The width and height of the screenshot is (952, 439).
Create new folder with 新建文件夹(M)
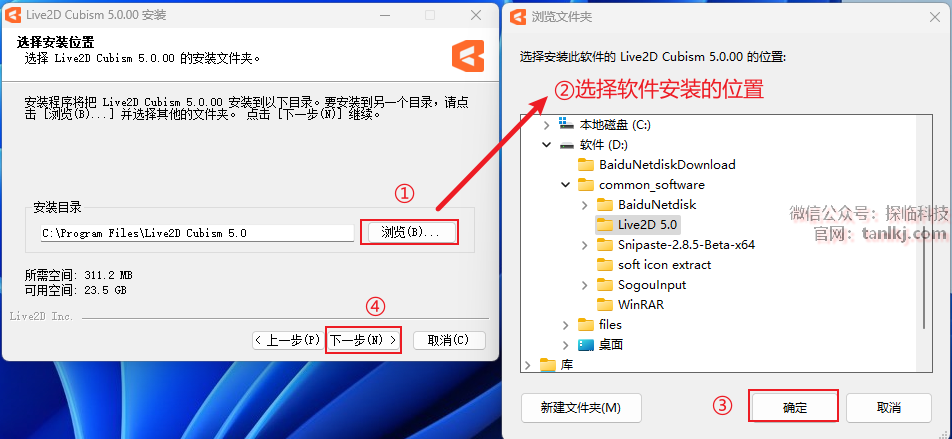581,407
